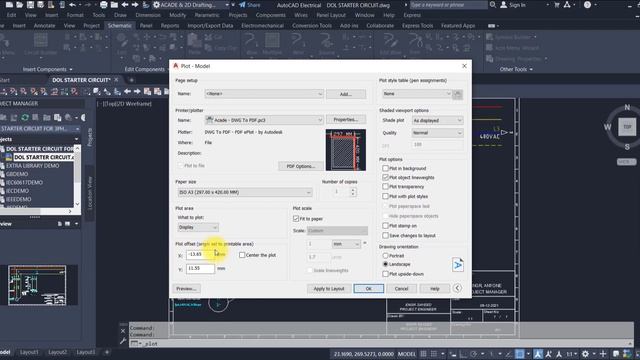Open the Projects menu in the menu bar
This screenshot has height=360, width=640.
pos(238,15)
